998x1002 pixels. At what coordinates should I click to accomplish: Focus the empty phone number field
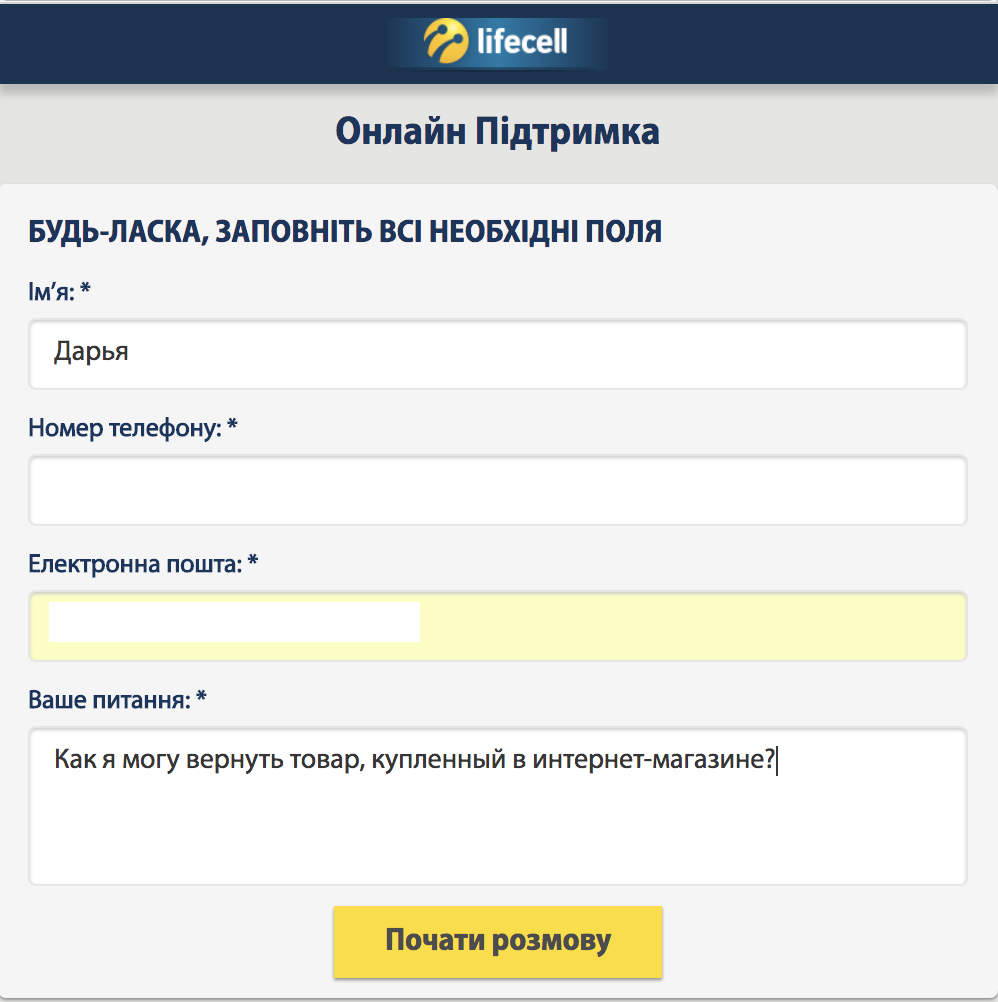[498, 490]
